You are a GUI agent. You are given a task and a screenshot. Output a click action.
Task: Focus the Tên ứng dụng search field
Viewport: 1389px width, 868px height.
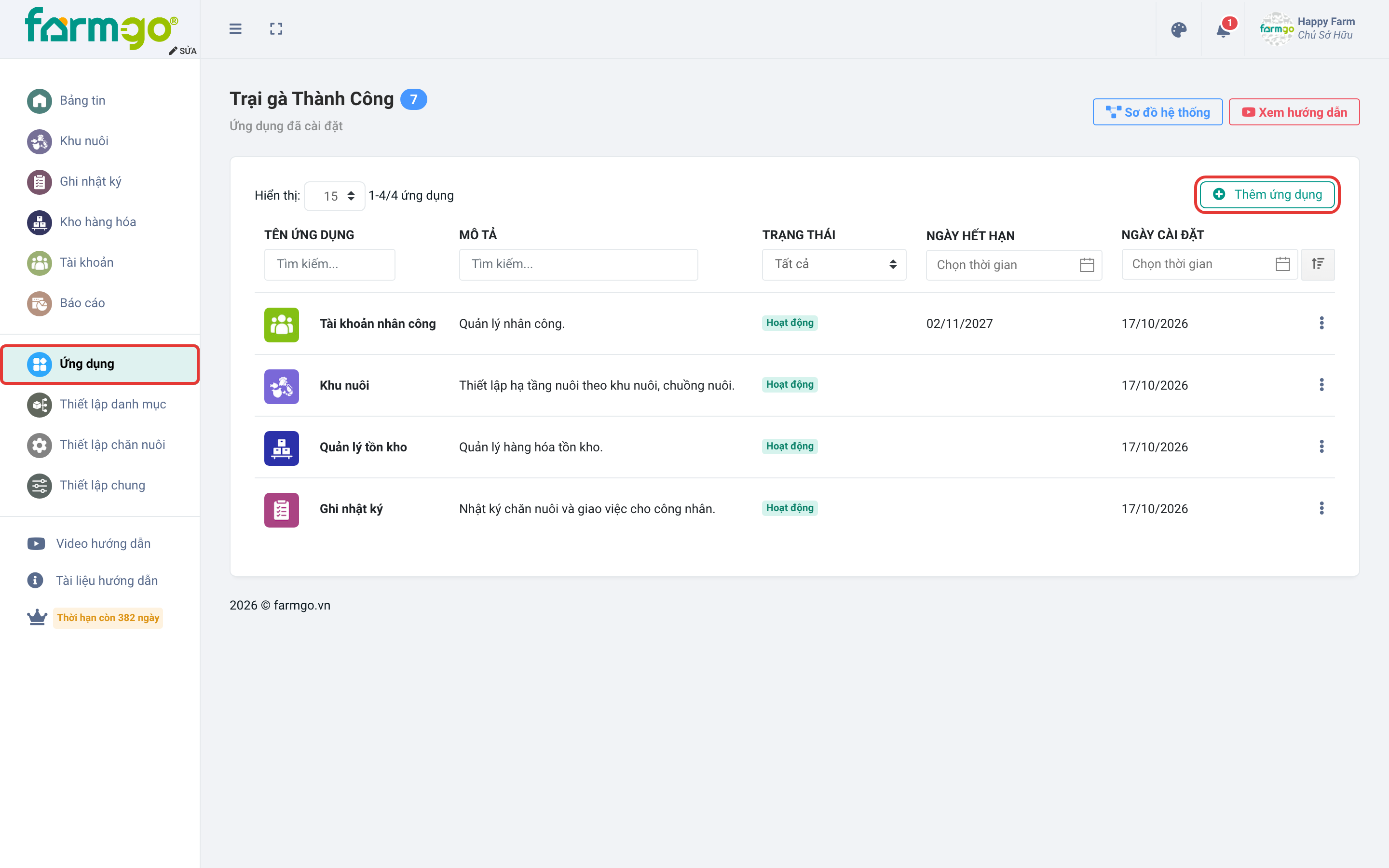click(x=329, y=264)
